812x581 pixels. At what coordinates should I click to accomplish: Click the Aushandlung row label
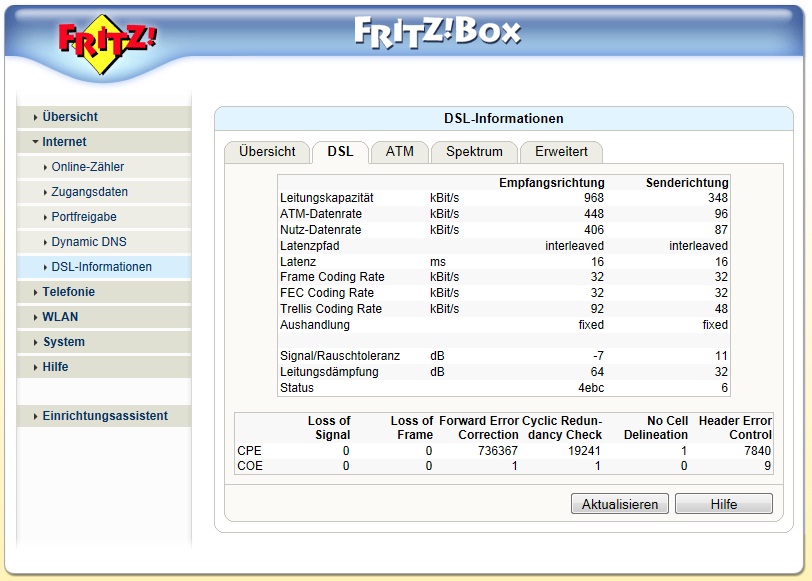[x=315, y=325]
